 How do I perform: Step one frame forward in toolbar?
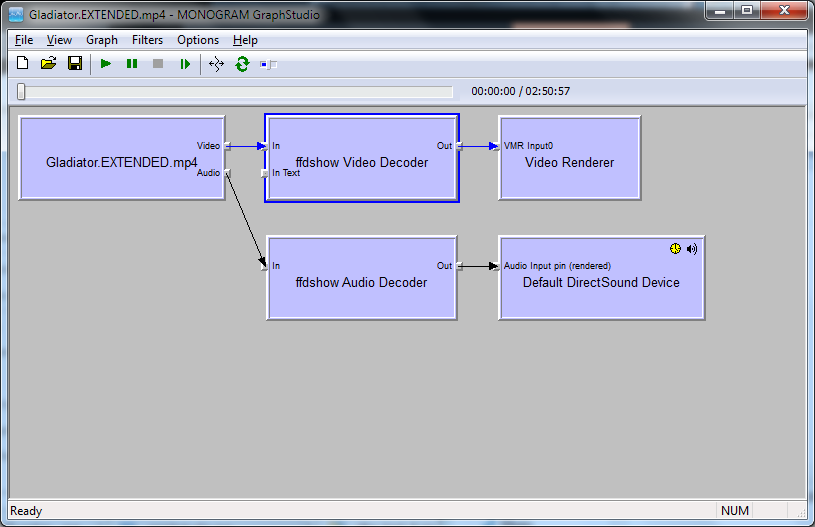(185, 64)
